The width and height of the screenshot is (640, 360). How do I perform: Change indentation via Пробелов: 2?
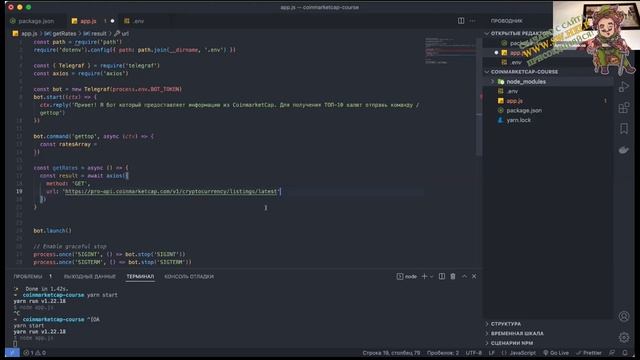coord(443,353)
